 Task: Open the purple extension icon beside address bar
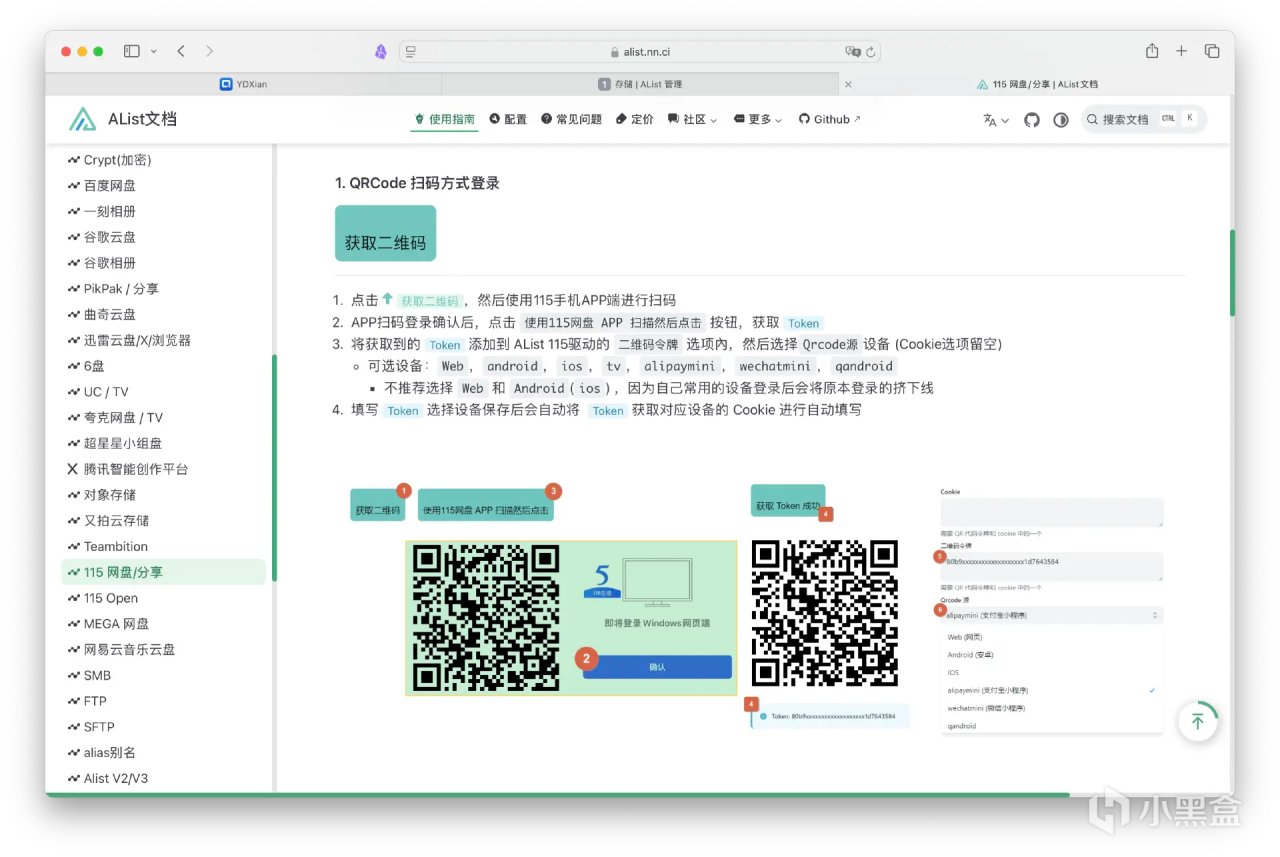(x=381, y=52)
